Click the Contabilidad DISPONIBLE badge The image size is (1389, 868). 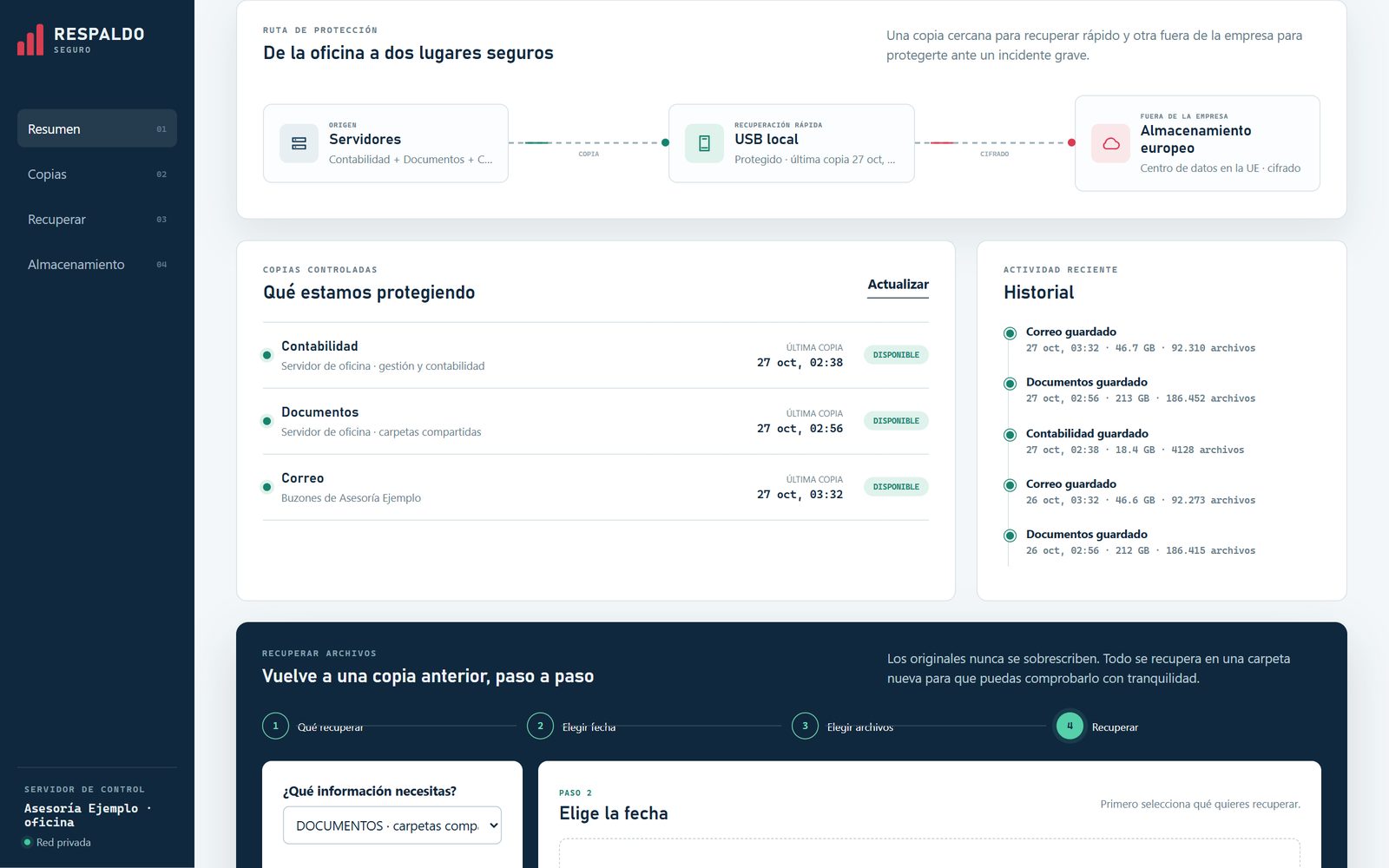click(x=896, y=355)
